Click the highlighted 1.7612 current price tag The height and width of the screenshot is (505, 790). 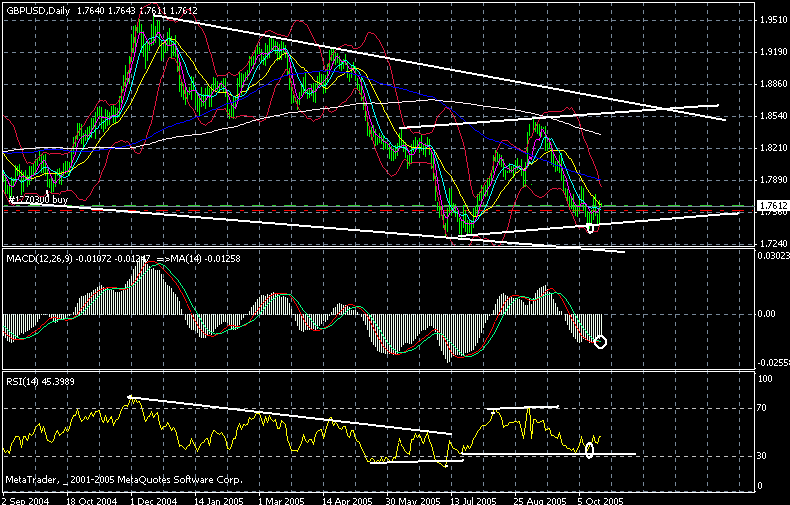[773, 206]
